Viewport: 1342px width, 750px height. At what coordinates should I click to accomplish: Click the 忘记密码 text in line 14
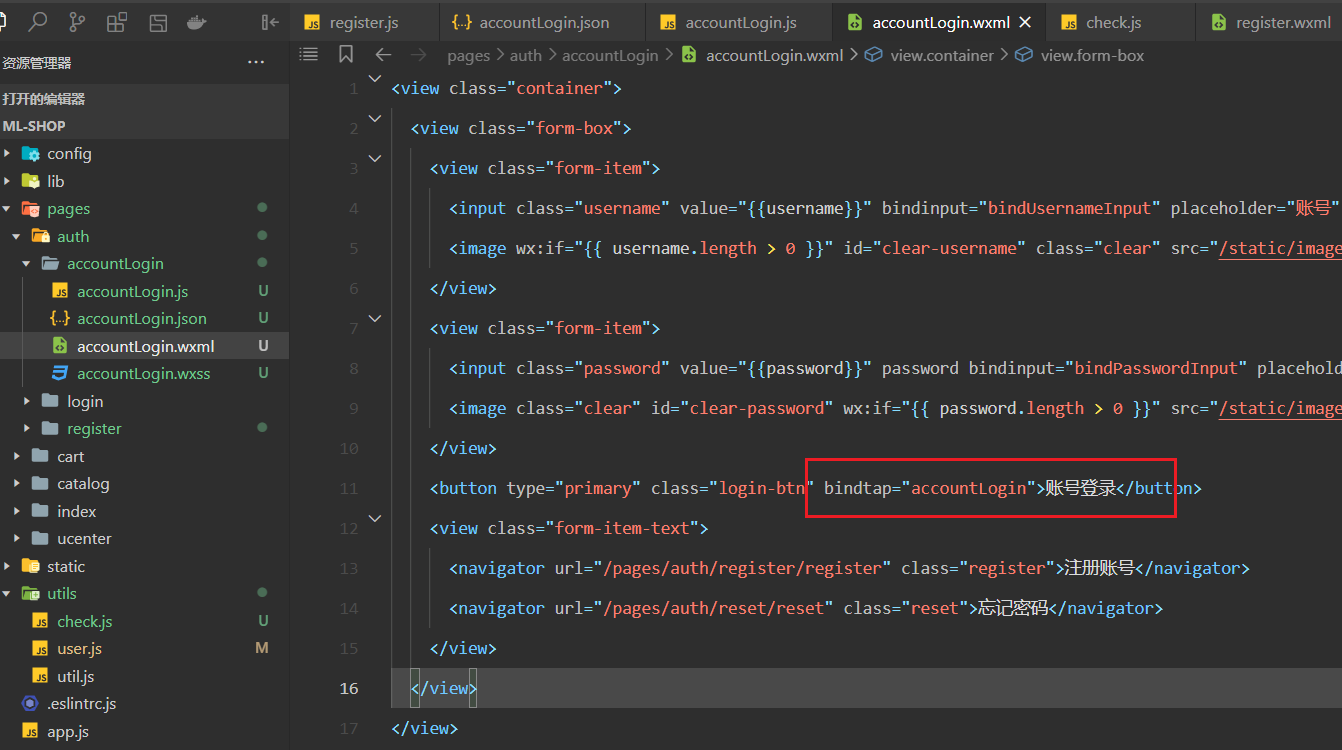coord(1012,608)
